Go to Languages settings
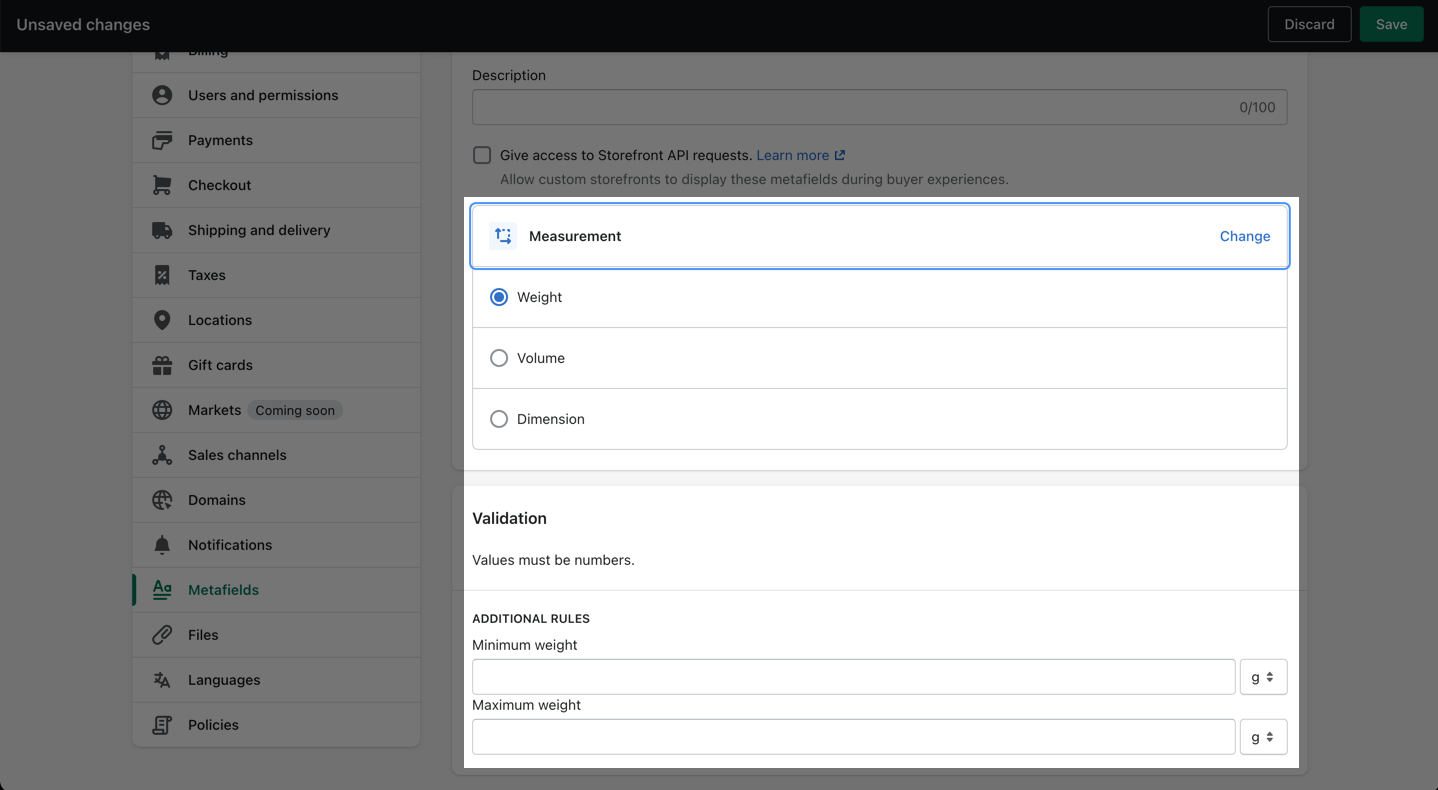 [x=276, y=680]
